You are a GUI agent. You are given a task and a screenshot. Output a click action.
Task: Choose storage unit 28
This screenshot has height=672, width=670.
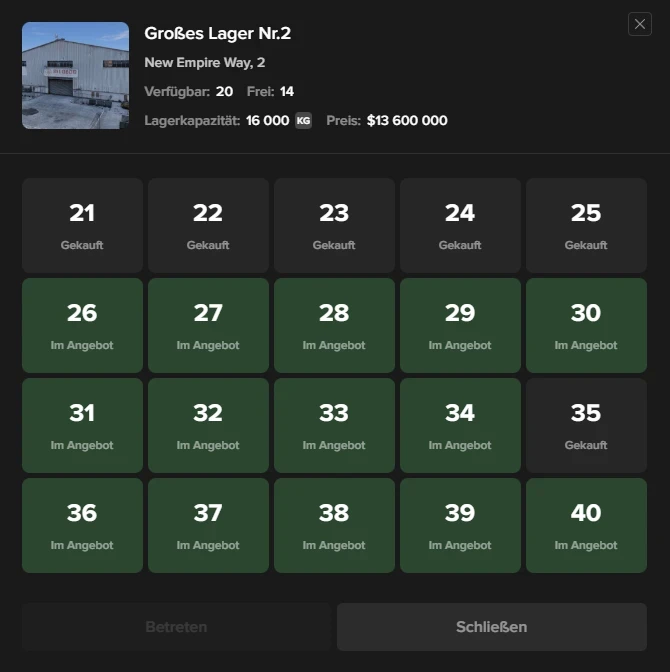334,326
